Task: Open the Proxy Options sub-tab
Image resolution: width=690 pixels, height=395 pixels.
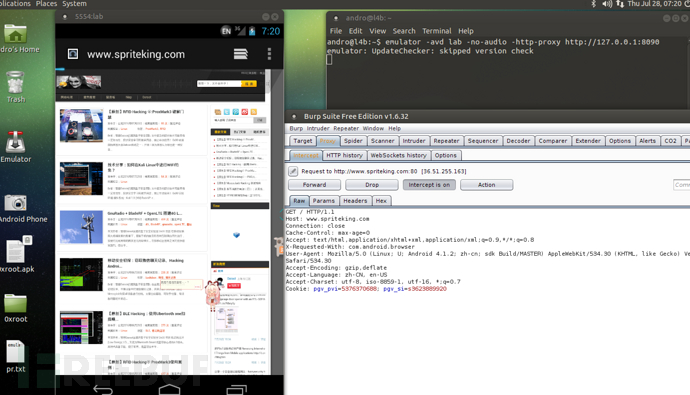Action: (445, 155)
